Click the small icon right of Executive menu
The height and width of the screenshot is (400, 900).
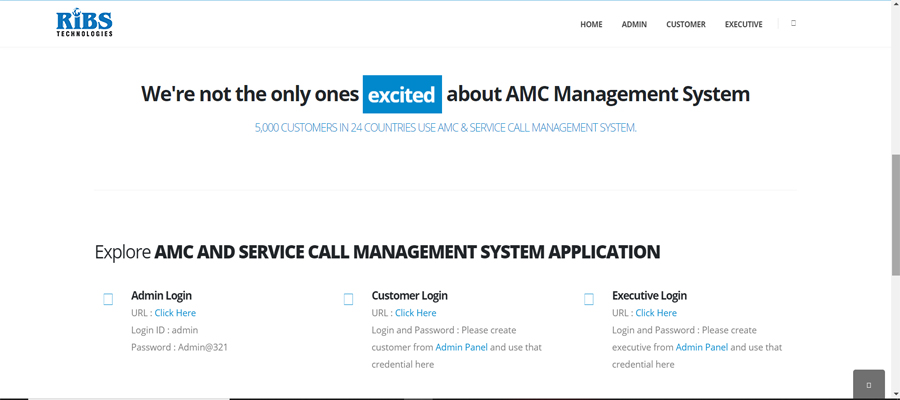tap(793, 23)
